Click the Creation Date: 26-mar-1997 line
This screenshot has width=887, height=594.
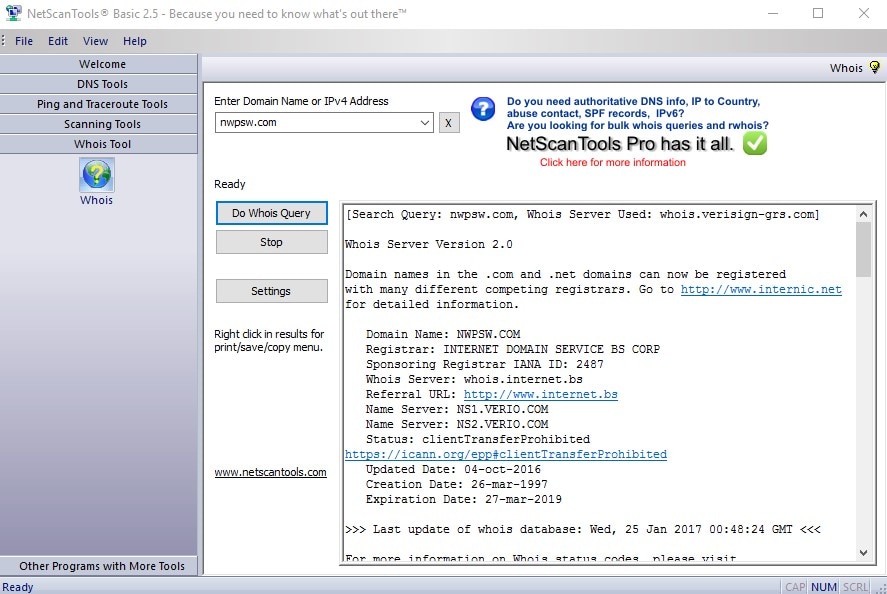coord(457,484)
